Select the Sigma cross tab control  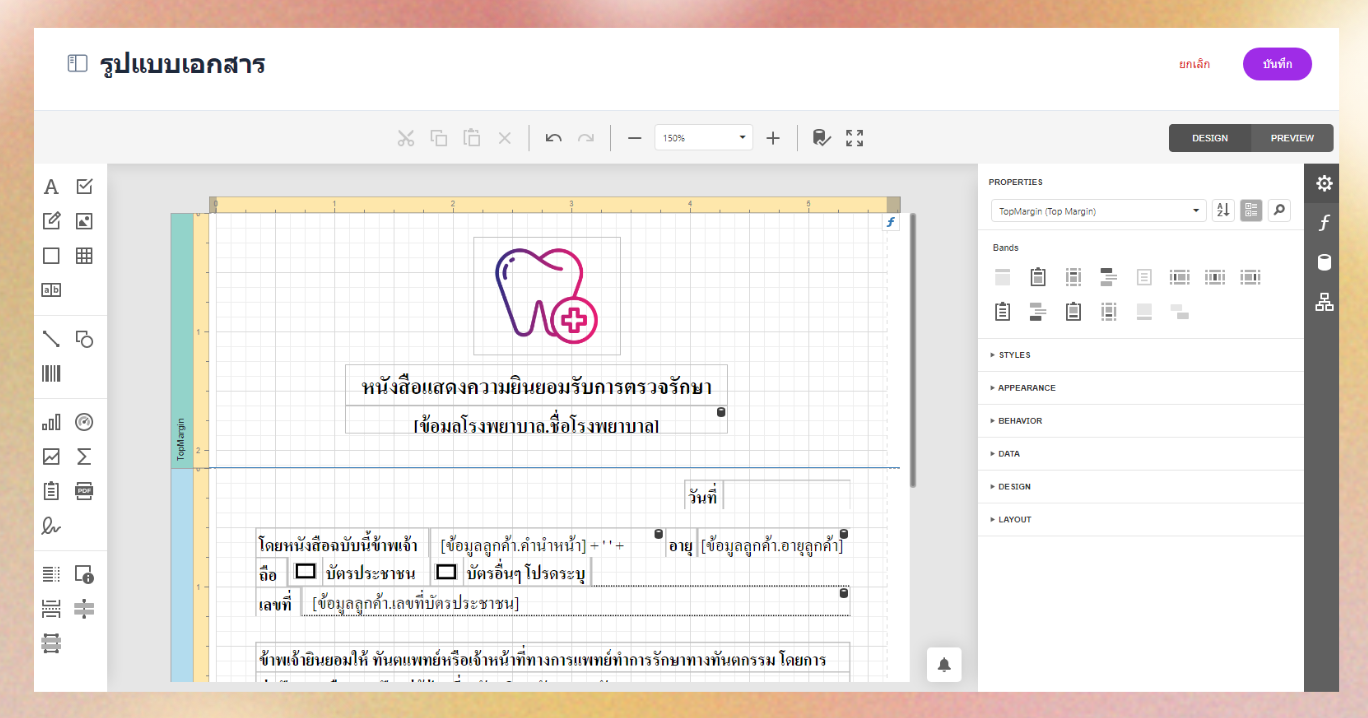84,456
